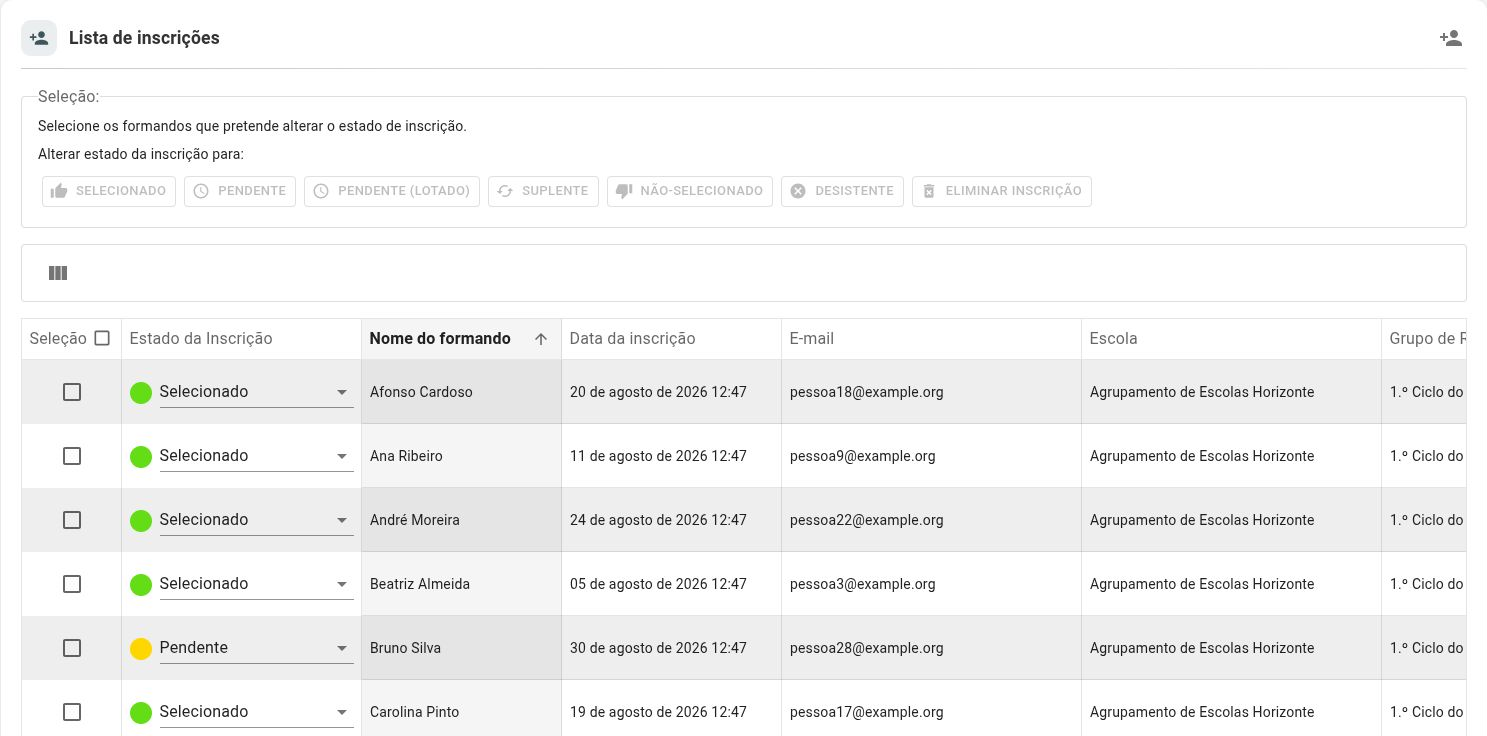Click email pessoa3@example.org

pyautogui.click(x=863, y=584)
